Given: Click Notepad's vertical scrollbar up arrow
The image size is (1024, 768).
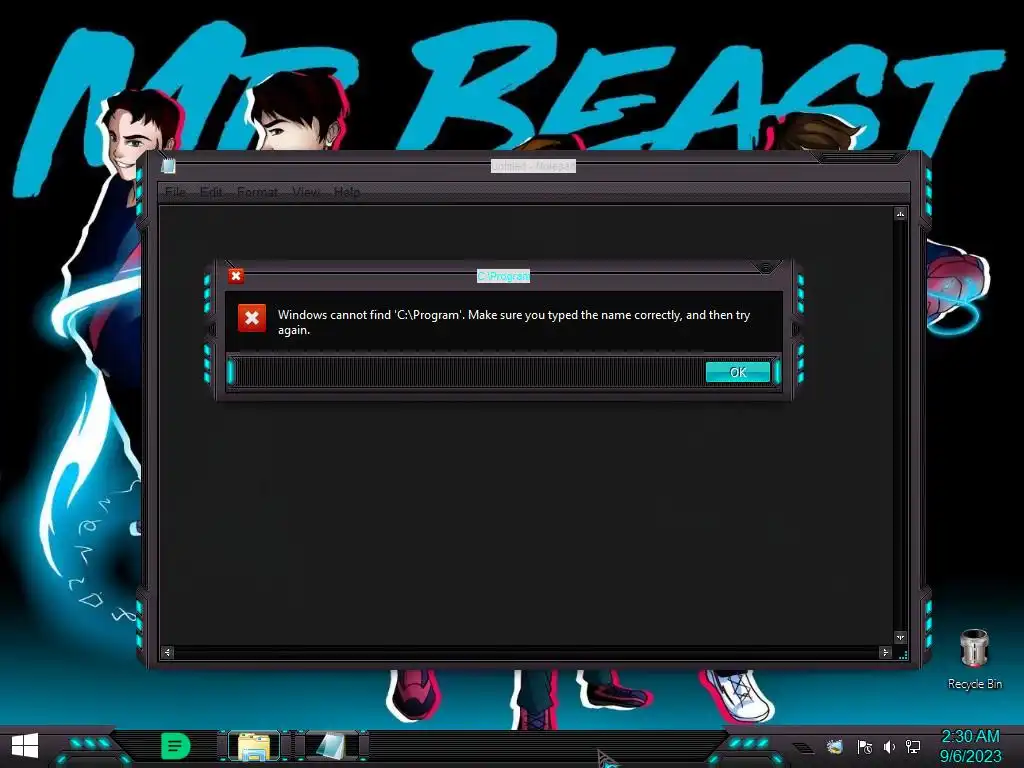Looking at the screenshot, I should pyautogui.click(x=901, y=214).
